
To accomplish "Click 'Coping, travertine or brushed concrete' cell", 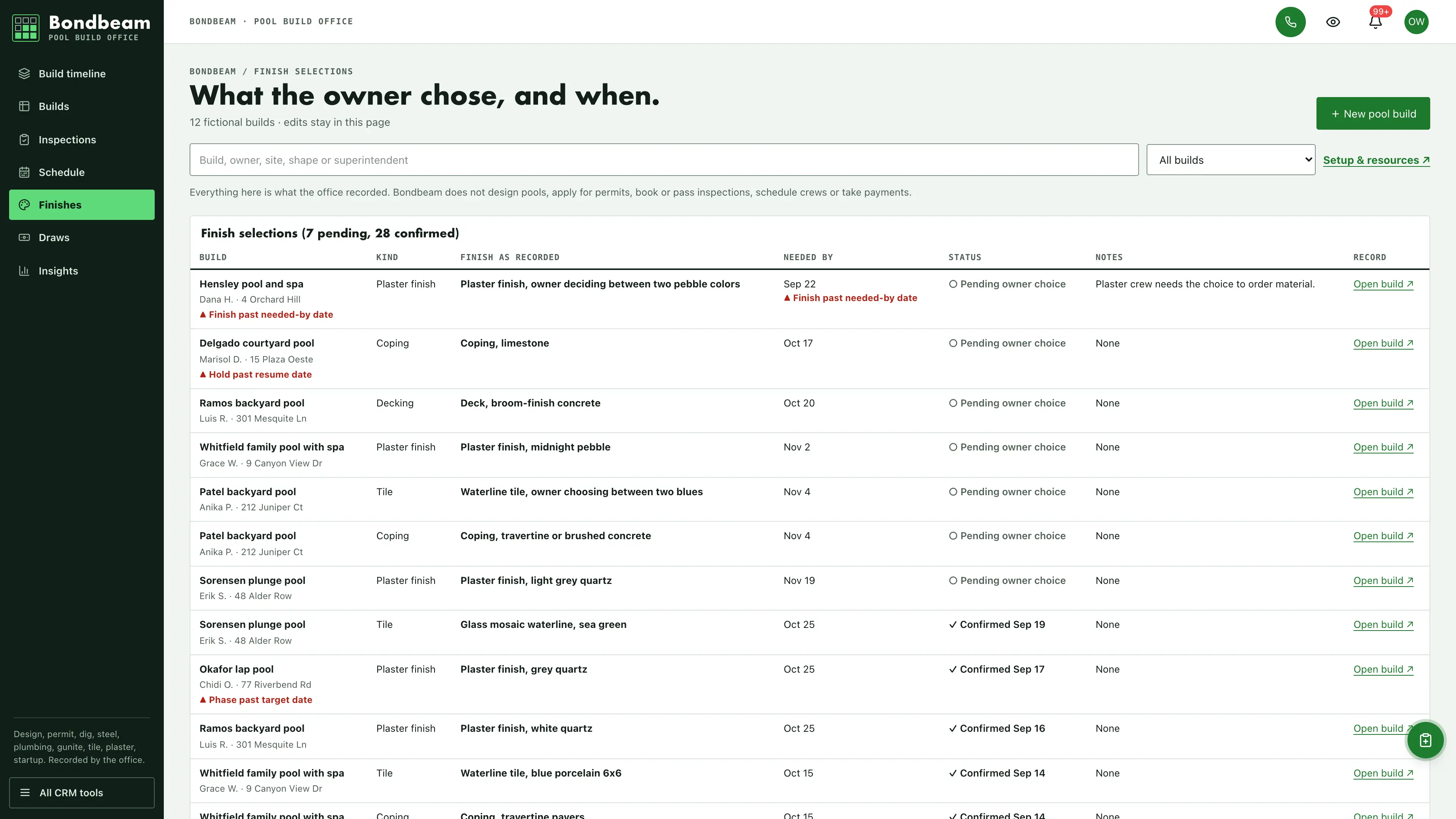I will (x=555, y=536).
